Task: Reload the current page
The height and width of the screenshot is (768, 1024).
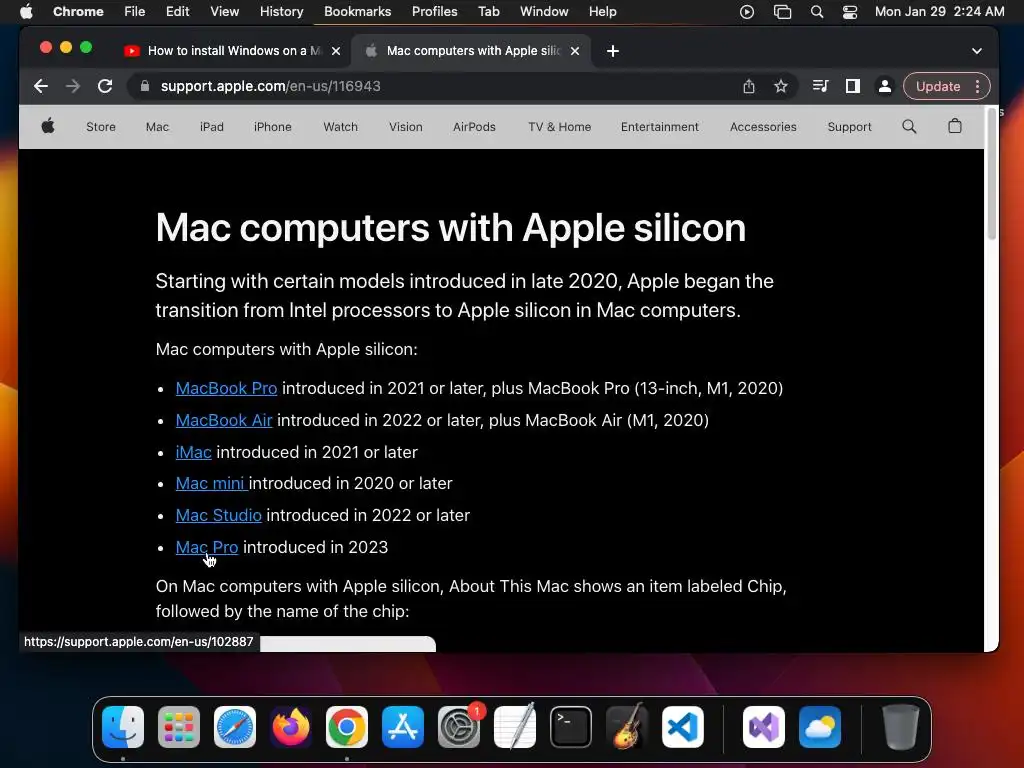Action: click(105, 86)
